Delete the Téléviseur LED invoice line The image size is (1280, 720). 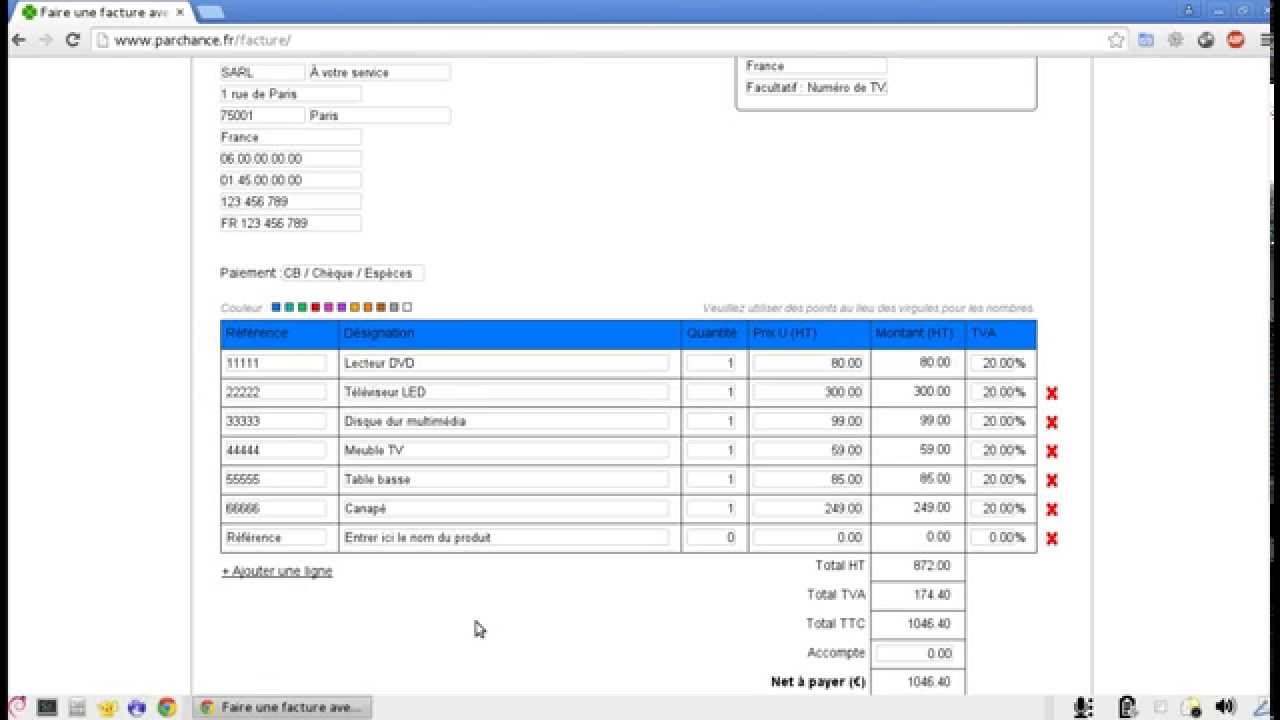[x=1051, y=393]
